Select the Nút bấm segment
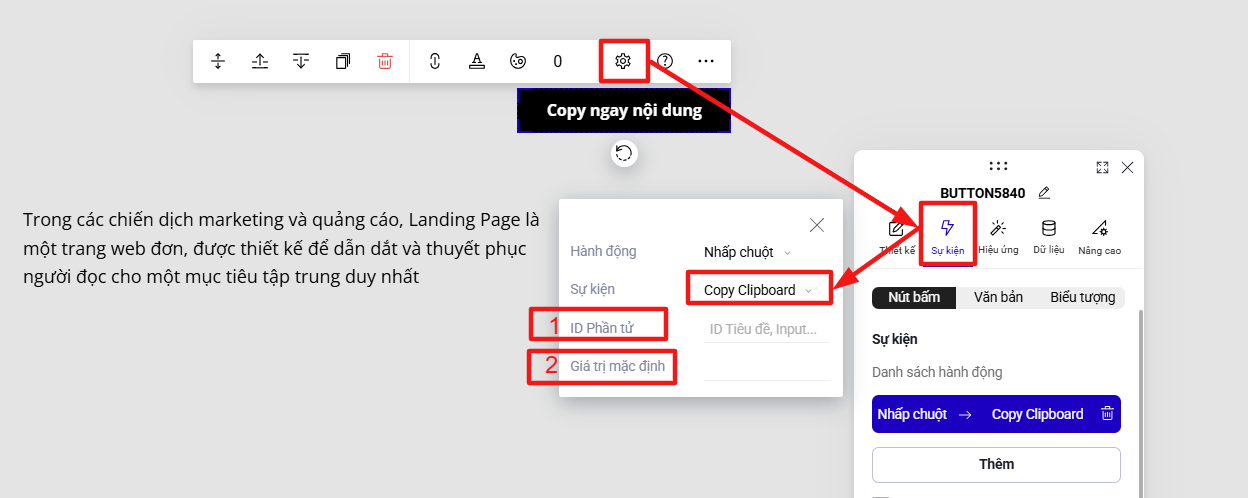This screenshot has width=1248, height=498. (x=914, y=297)
